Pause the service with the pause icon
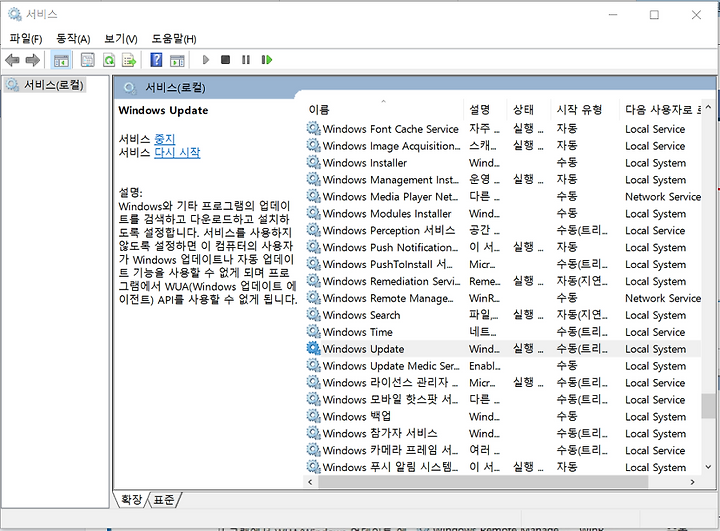The width and height of the screenshot is (720, 531). pyautogui.click(x=246, y=60)
